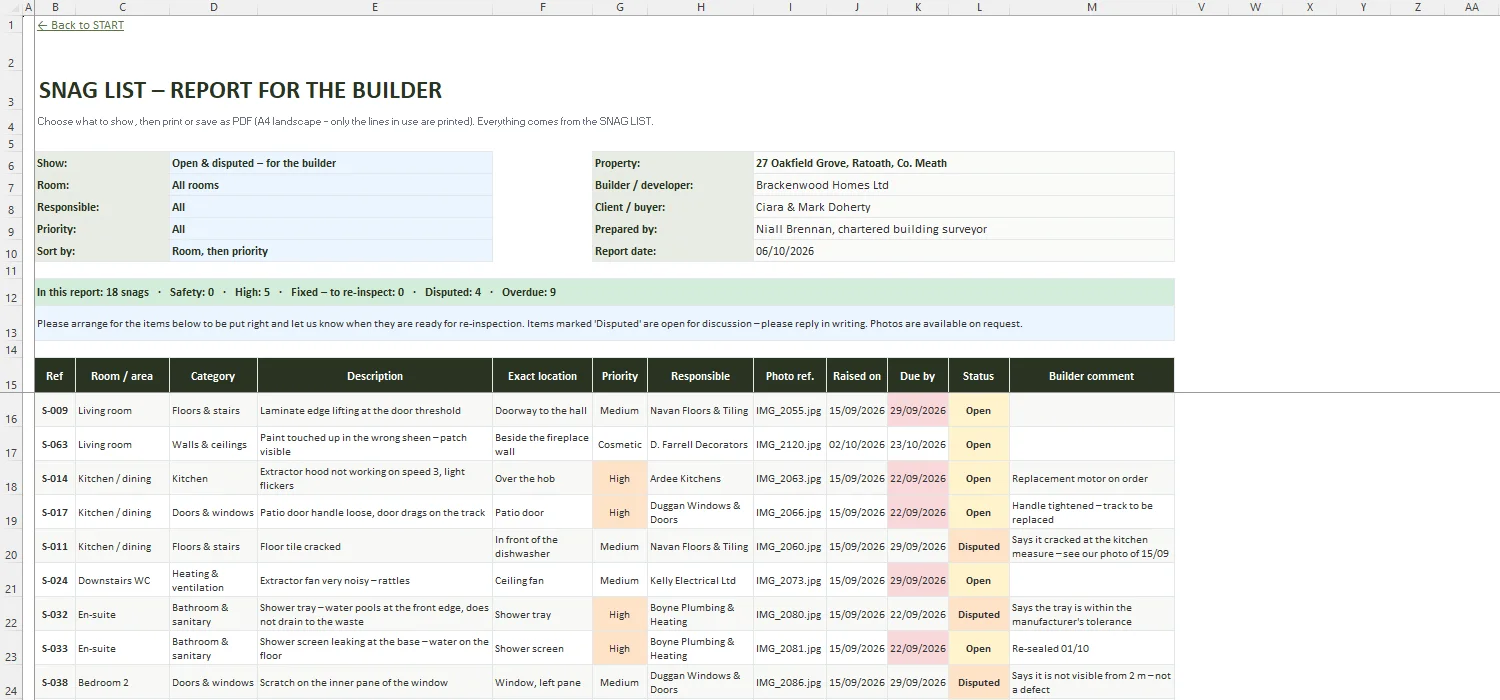Select the report title SNAG LIST – REPORT FOR THE BUILDER
Image resolution: width=1500 pixels, height=700 pixels.
(x=240, y=90)
